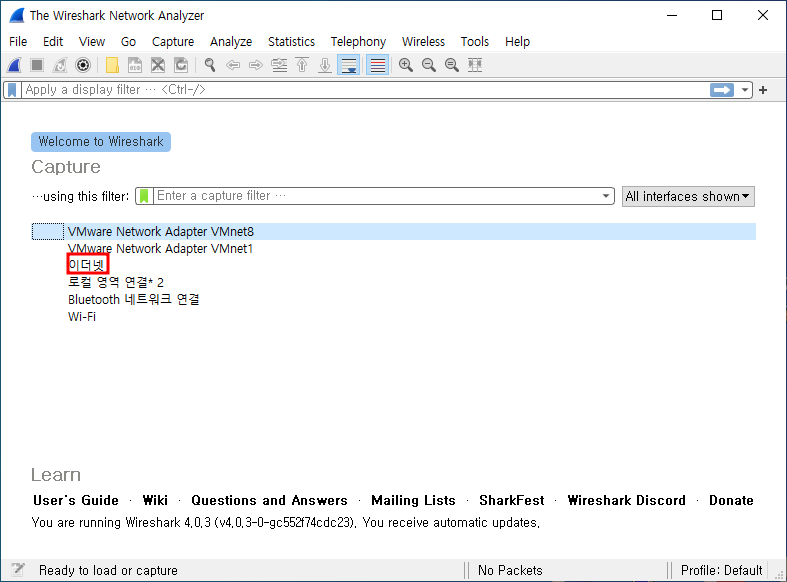Select 로컬 영역 연결* 2 interface

[394, 282]
